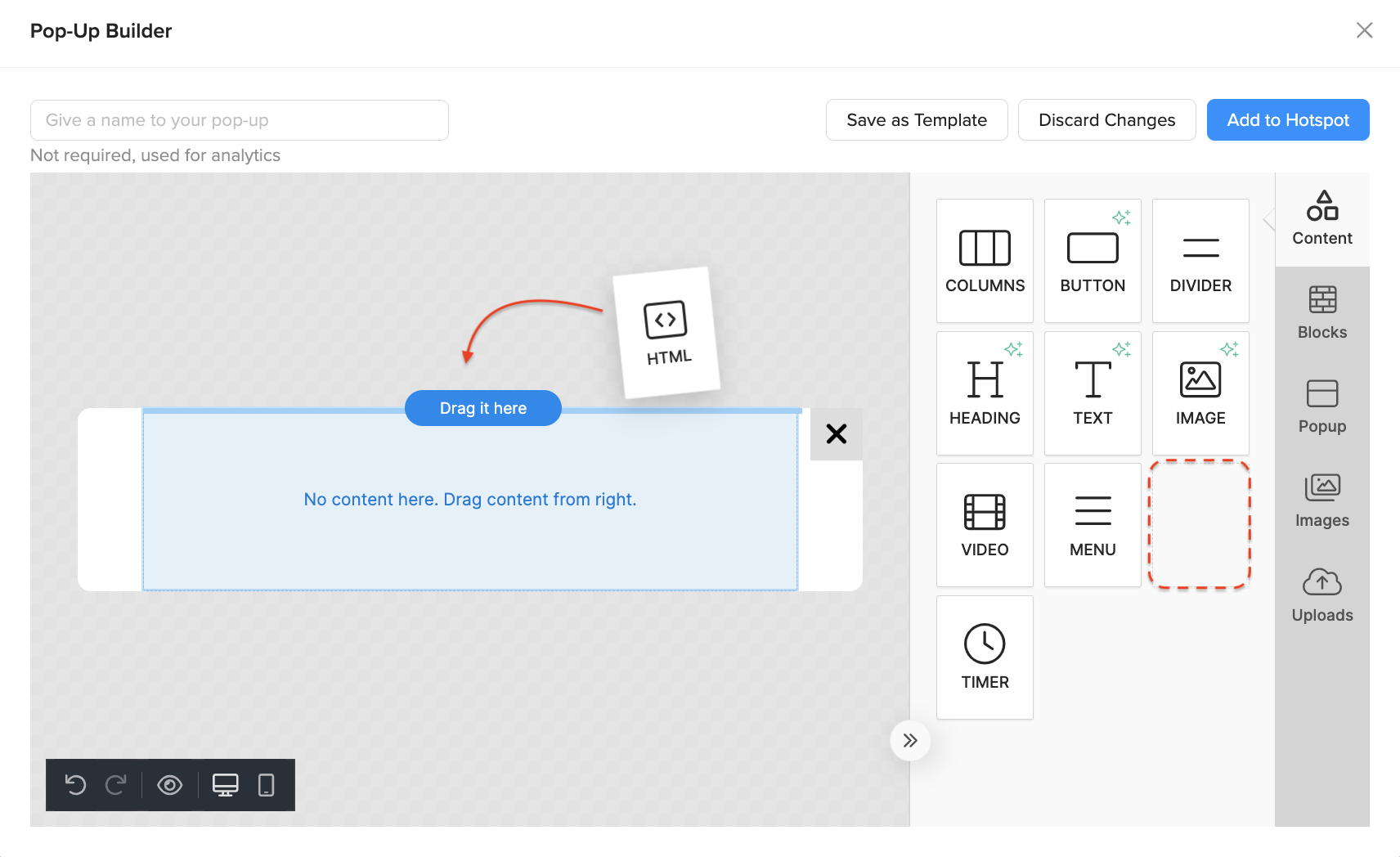The image size is (1400, 857).
Task: Pick the Menu content block
Action: tap(1093, 525)
